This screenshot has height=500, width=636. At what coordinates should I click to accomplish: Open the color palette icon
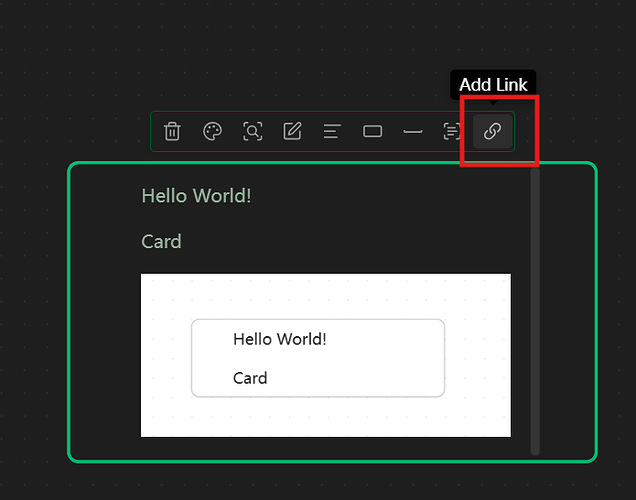coord(212,131)
